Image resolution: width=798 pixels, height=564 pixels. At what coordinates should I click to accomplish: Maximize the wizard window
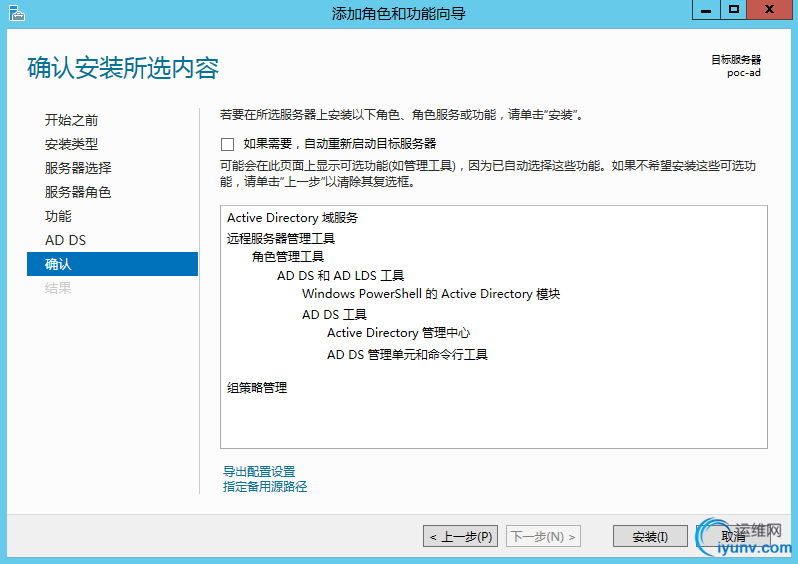pos(733,10)
